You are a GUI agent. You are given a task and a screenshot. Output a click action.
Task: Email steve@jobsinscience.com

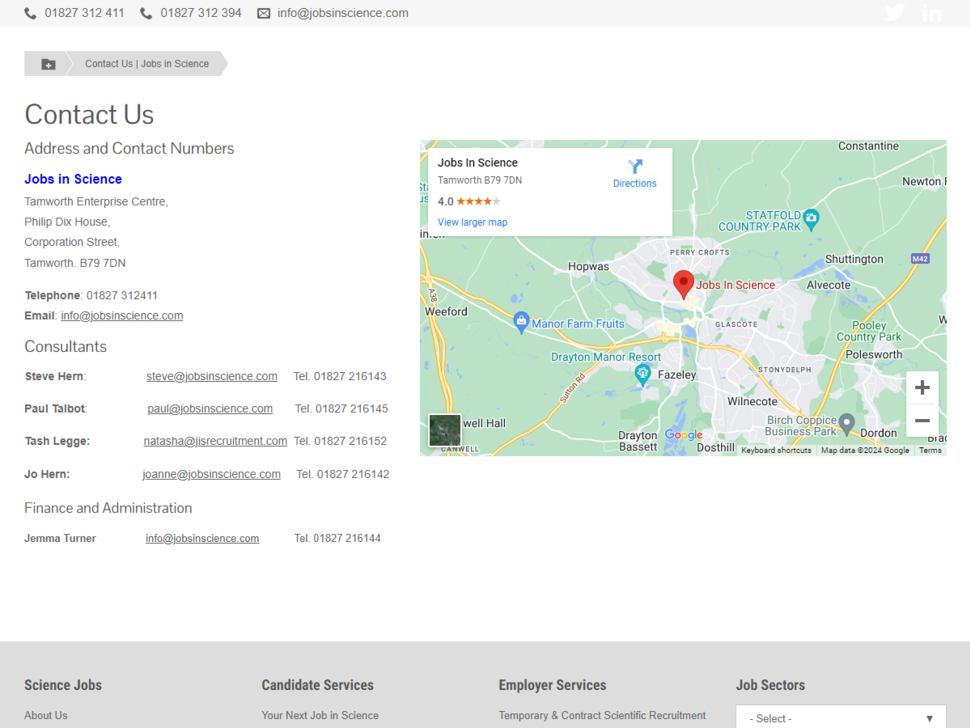pyautogui.click(x=212, y=376)
